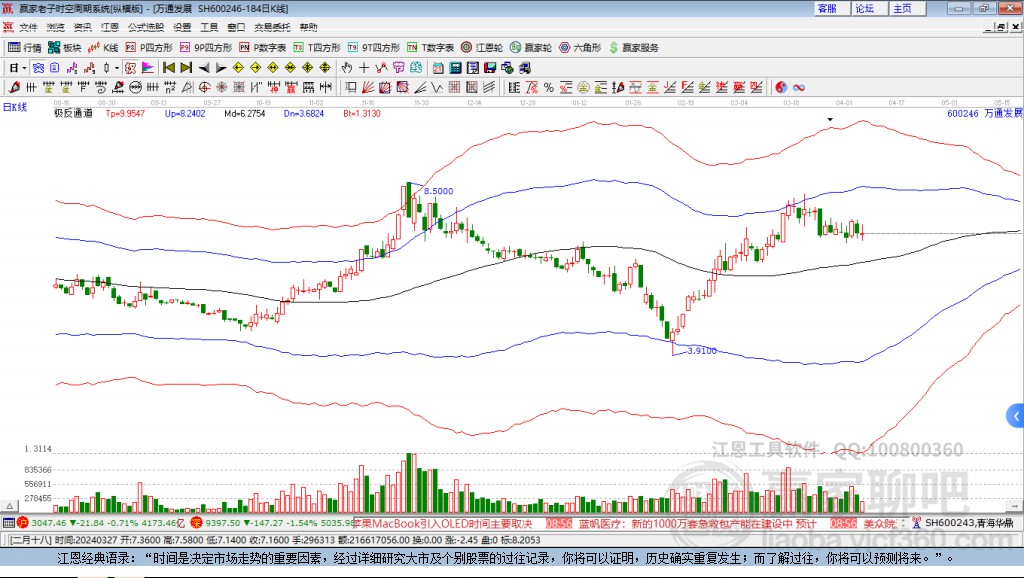Viewport: 1024px width, 578px height.
Task: Click the 论坛 forum button
Action: 865,8
